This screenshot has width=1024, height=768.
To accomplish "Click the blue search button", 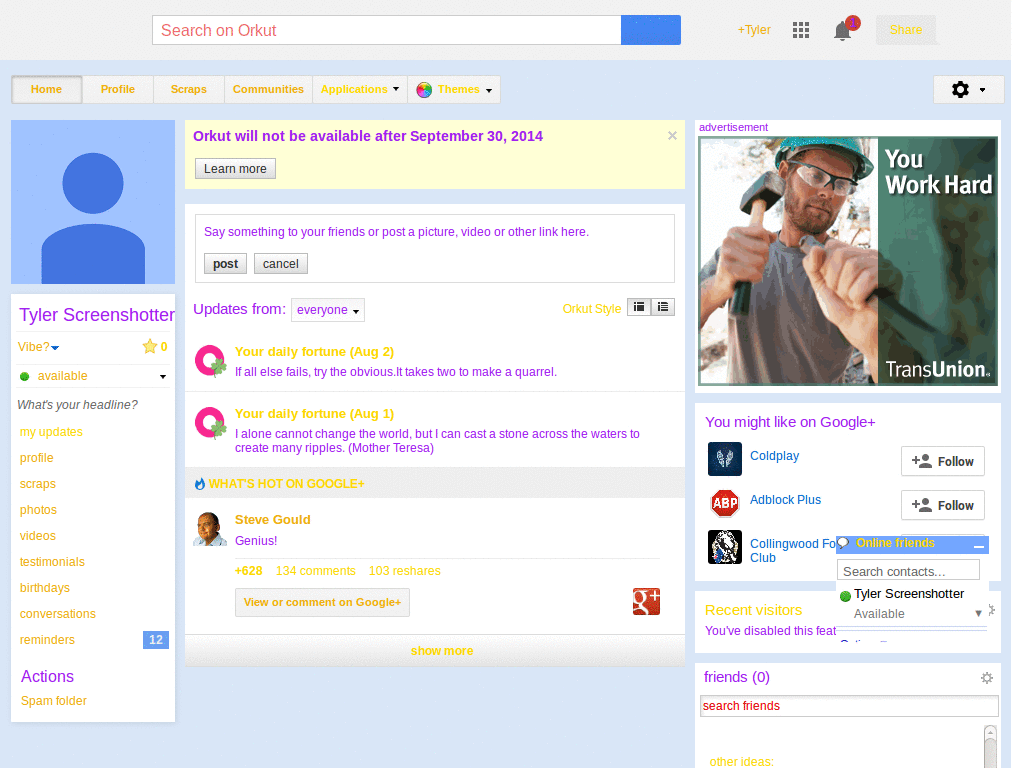I will pos(650,30).
